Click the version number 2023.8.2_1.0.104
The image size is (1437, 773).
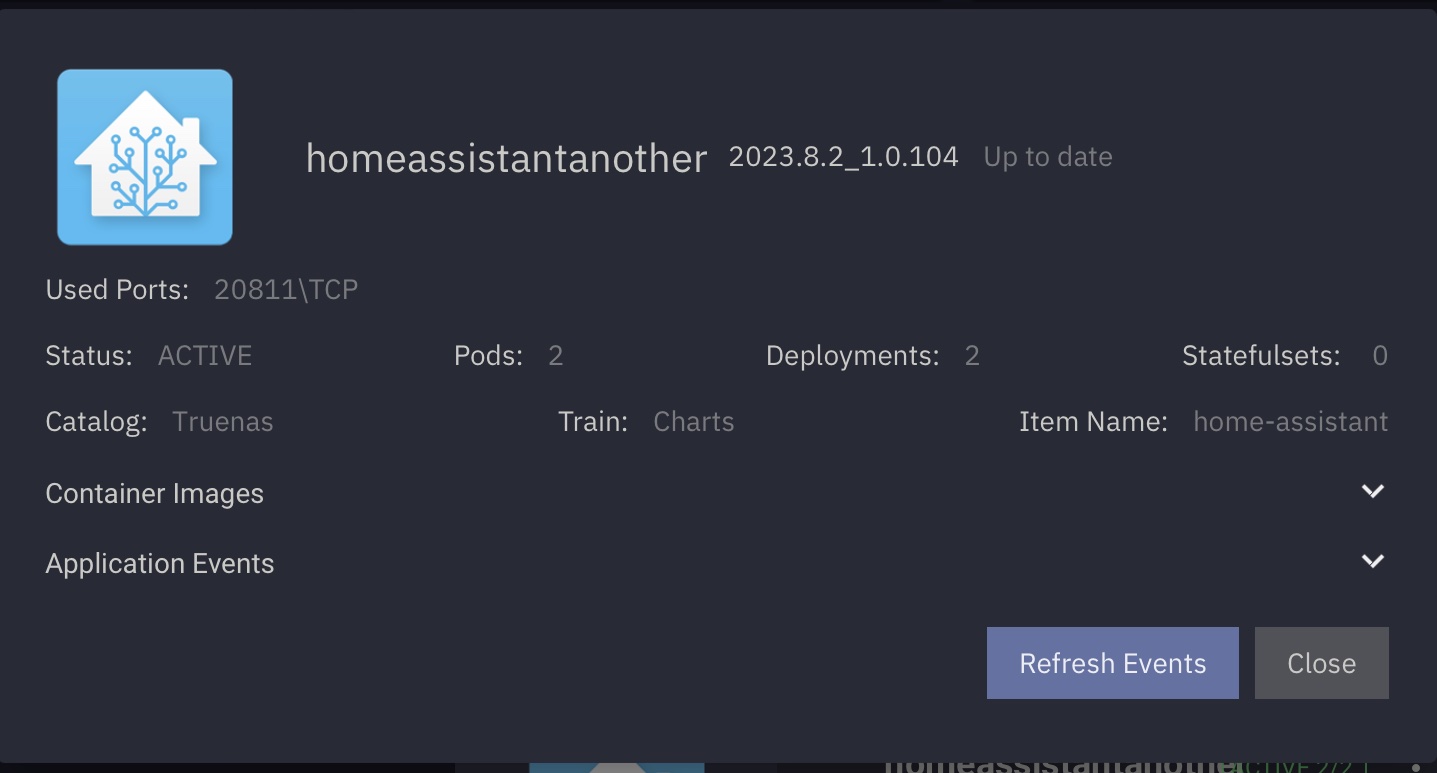click(x=843, y=156)
